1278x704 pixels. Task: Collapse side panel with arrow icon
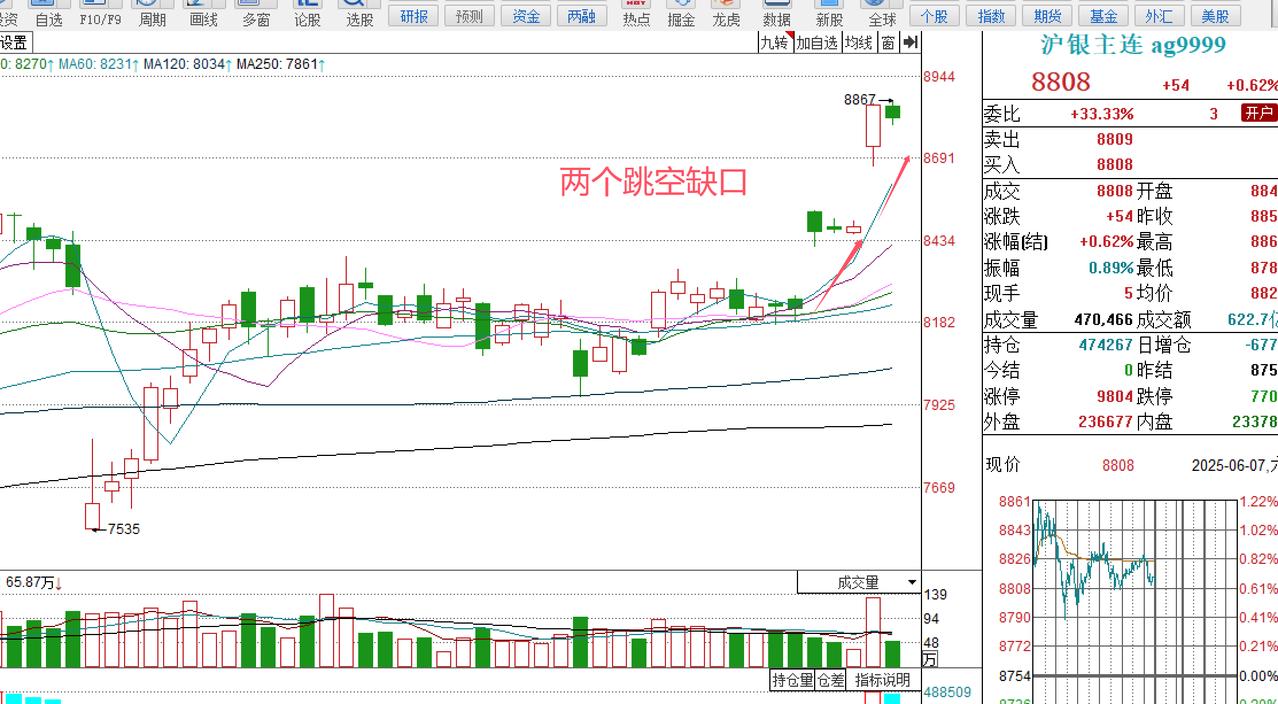(910, 41)
